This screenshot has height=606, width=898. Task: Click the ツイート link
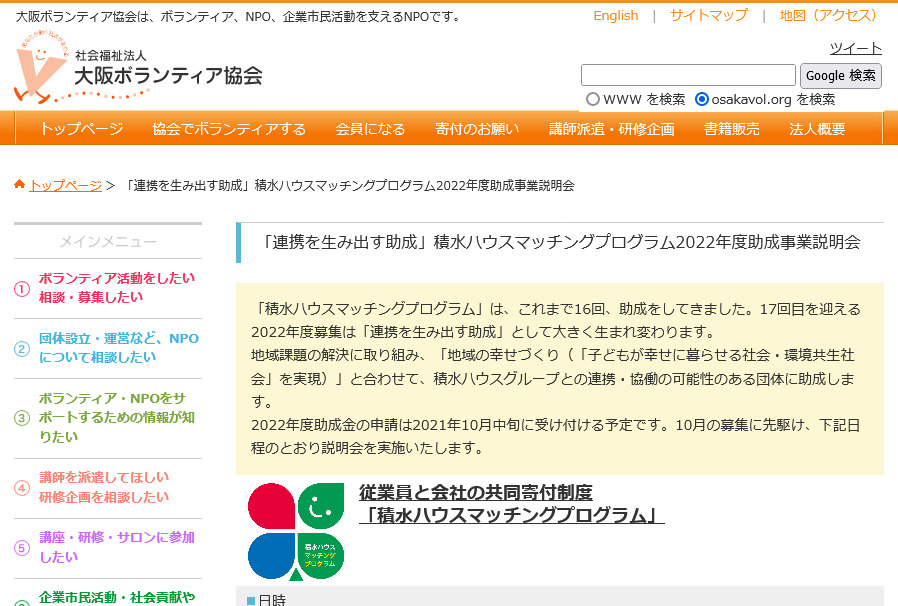click(855, 48)
